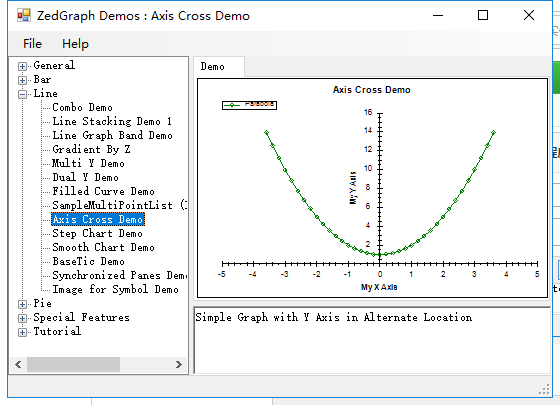Click the -5 label on the X axis

click(221, 274)
